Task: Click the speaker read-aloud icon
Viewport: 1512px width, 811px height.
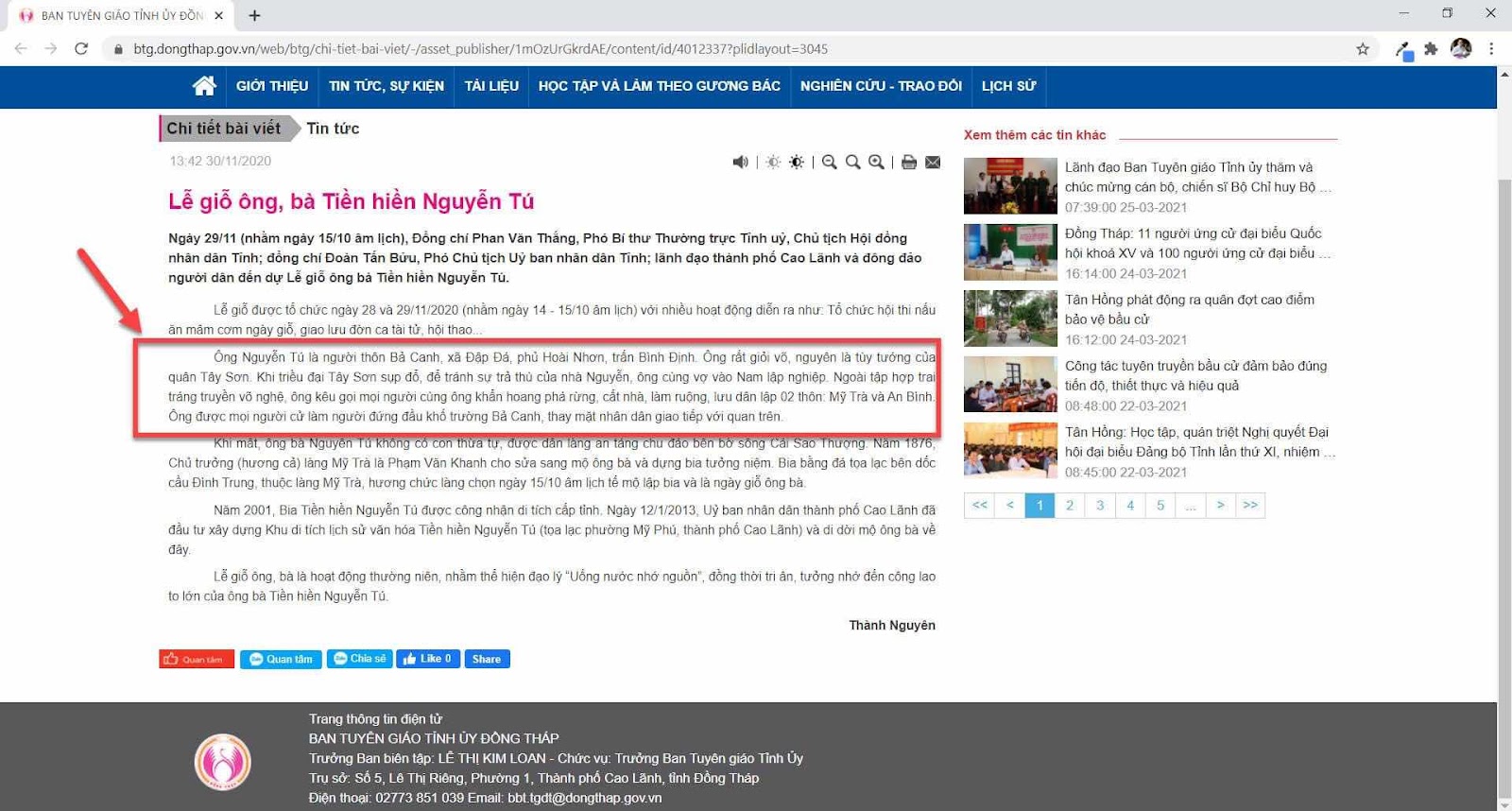Action: point(740,162)
